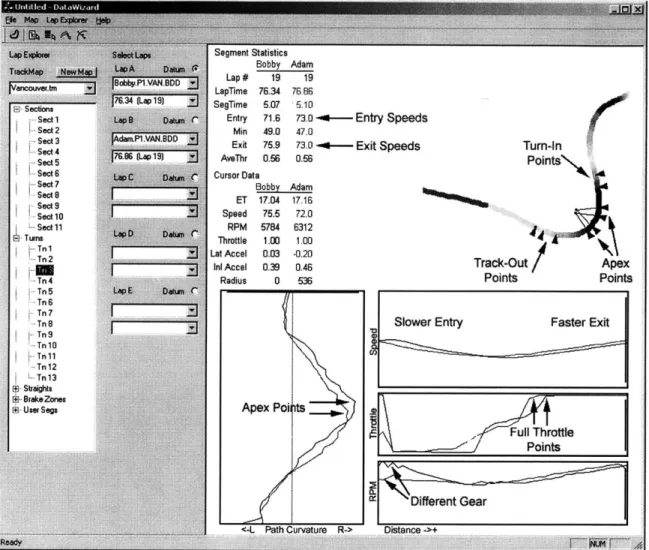Screen dimensions: 649x550
Task: Open the upper empty Lap C dropdown
Action: (x=192, y=194)
